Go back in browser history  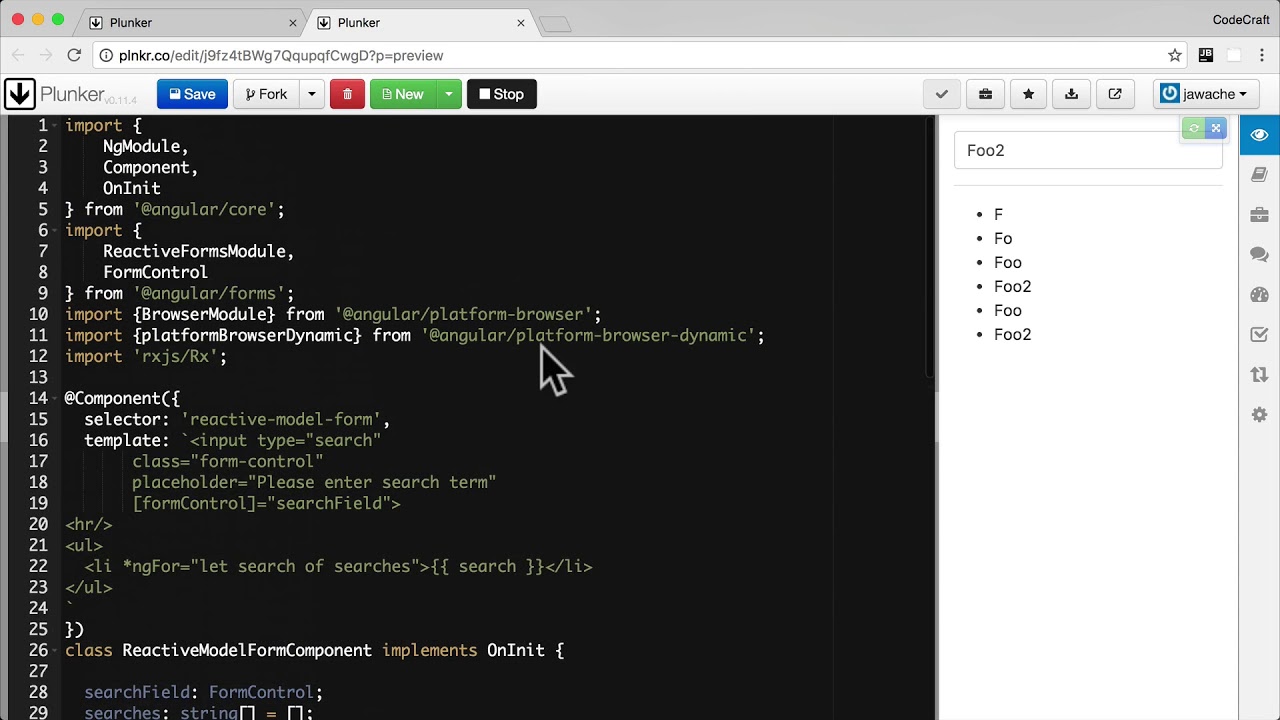[x=19, y=56]
